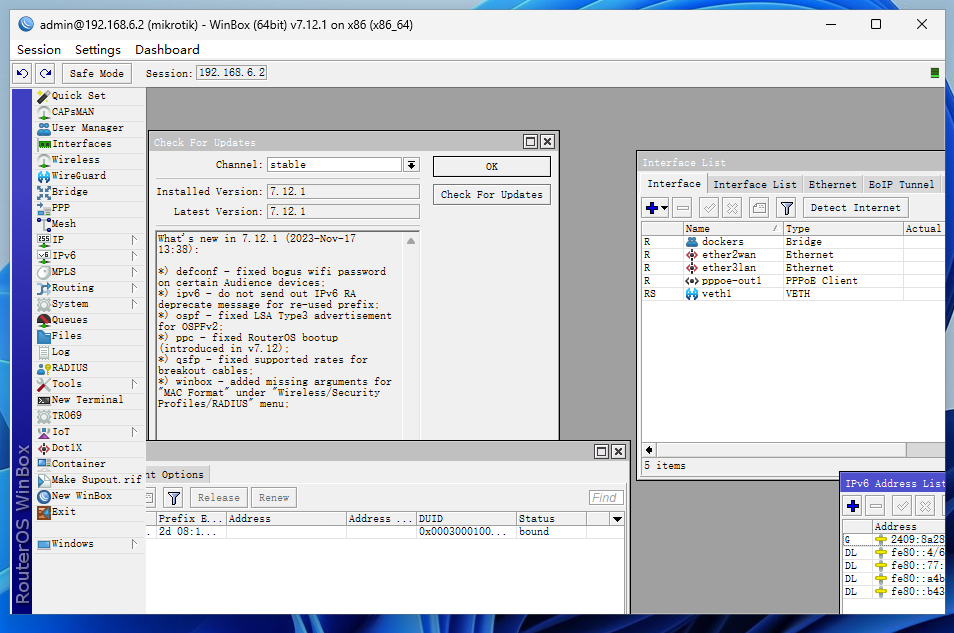
Task: Click the Interface List horizontal scrollbar
Action: pyautogui.click(x=781, y=450)
